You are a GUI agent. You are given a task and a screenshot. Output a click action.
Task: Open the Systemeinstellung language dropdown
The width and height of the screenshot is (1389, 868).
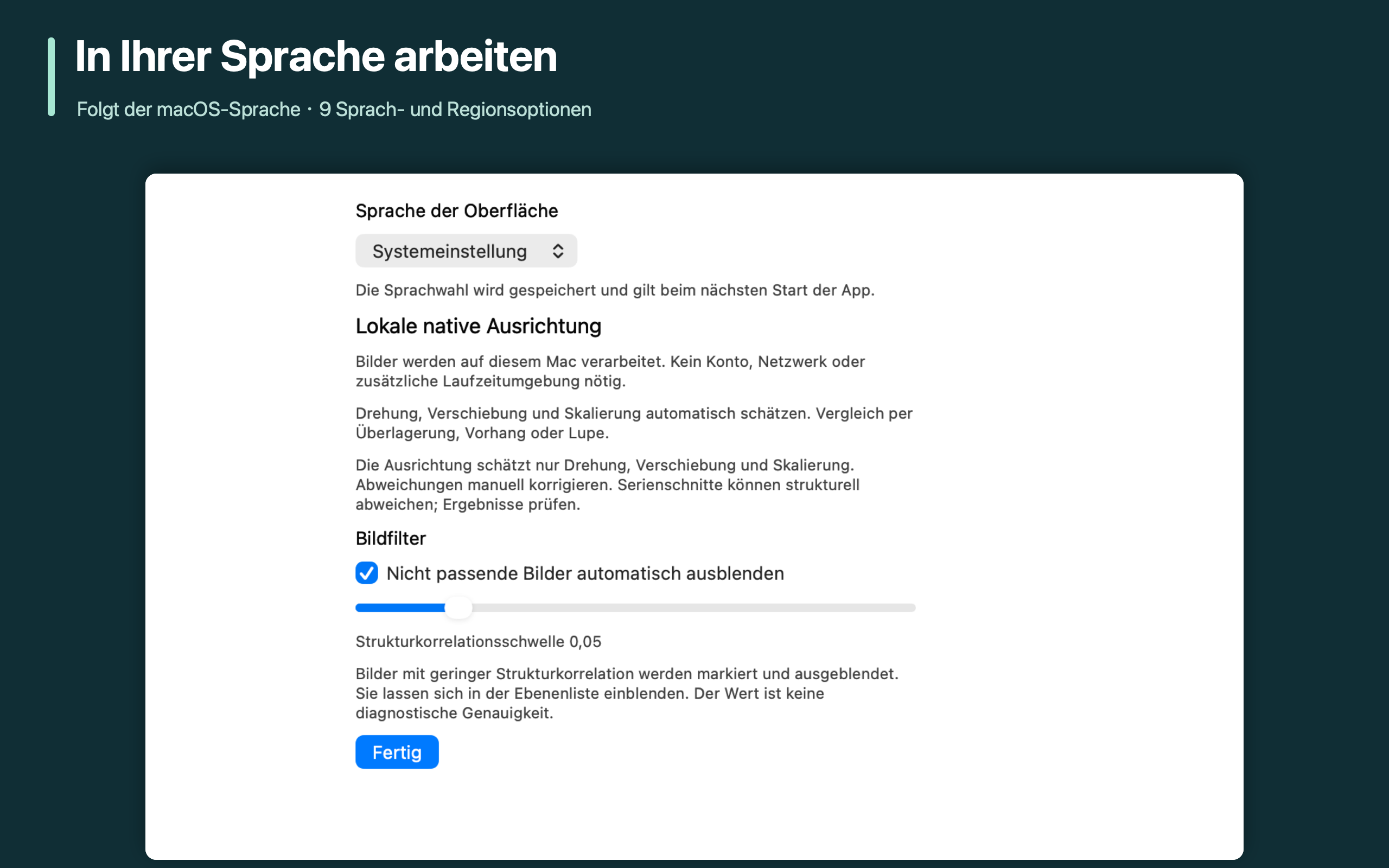click(x=466, y=251)
